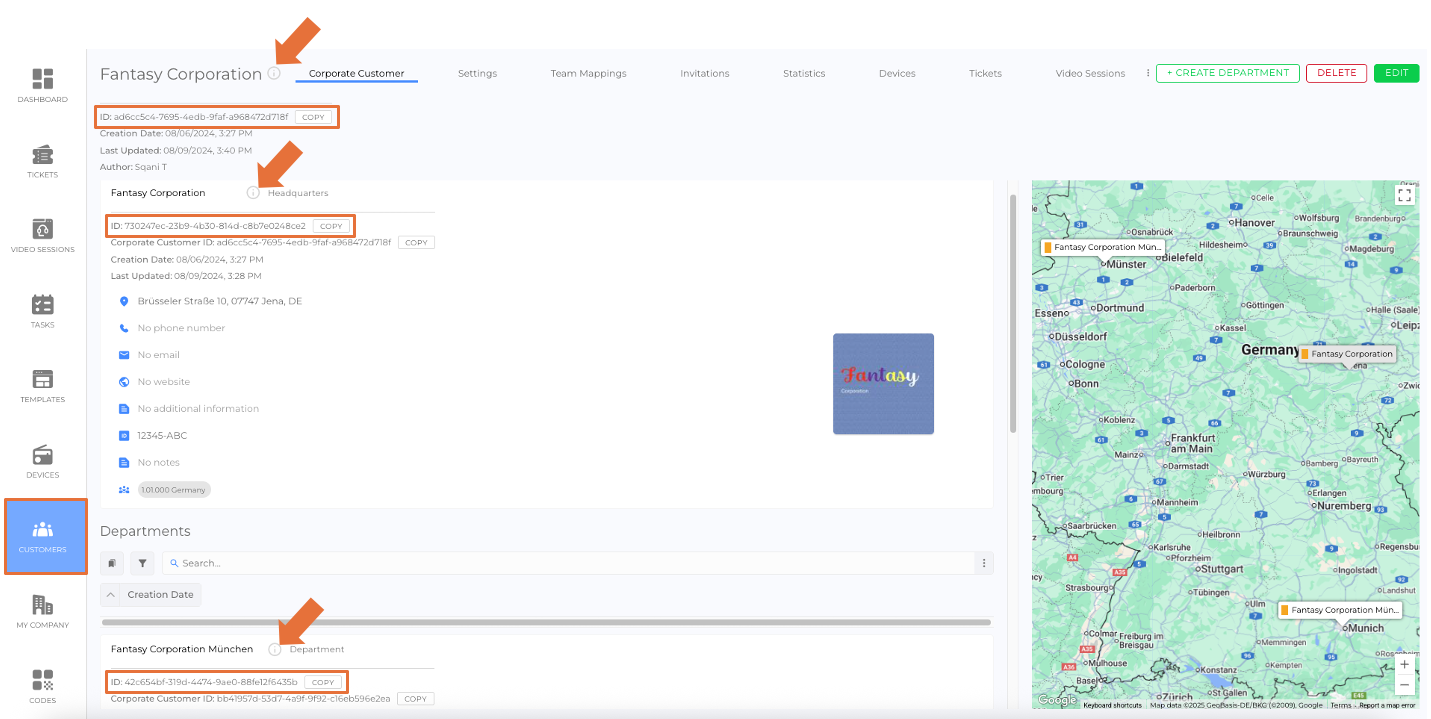Switch to the Team Mappings tab
This screenshot has height=719, width=1431.
pyautogui.click(x=588, y=73)
